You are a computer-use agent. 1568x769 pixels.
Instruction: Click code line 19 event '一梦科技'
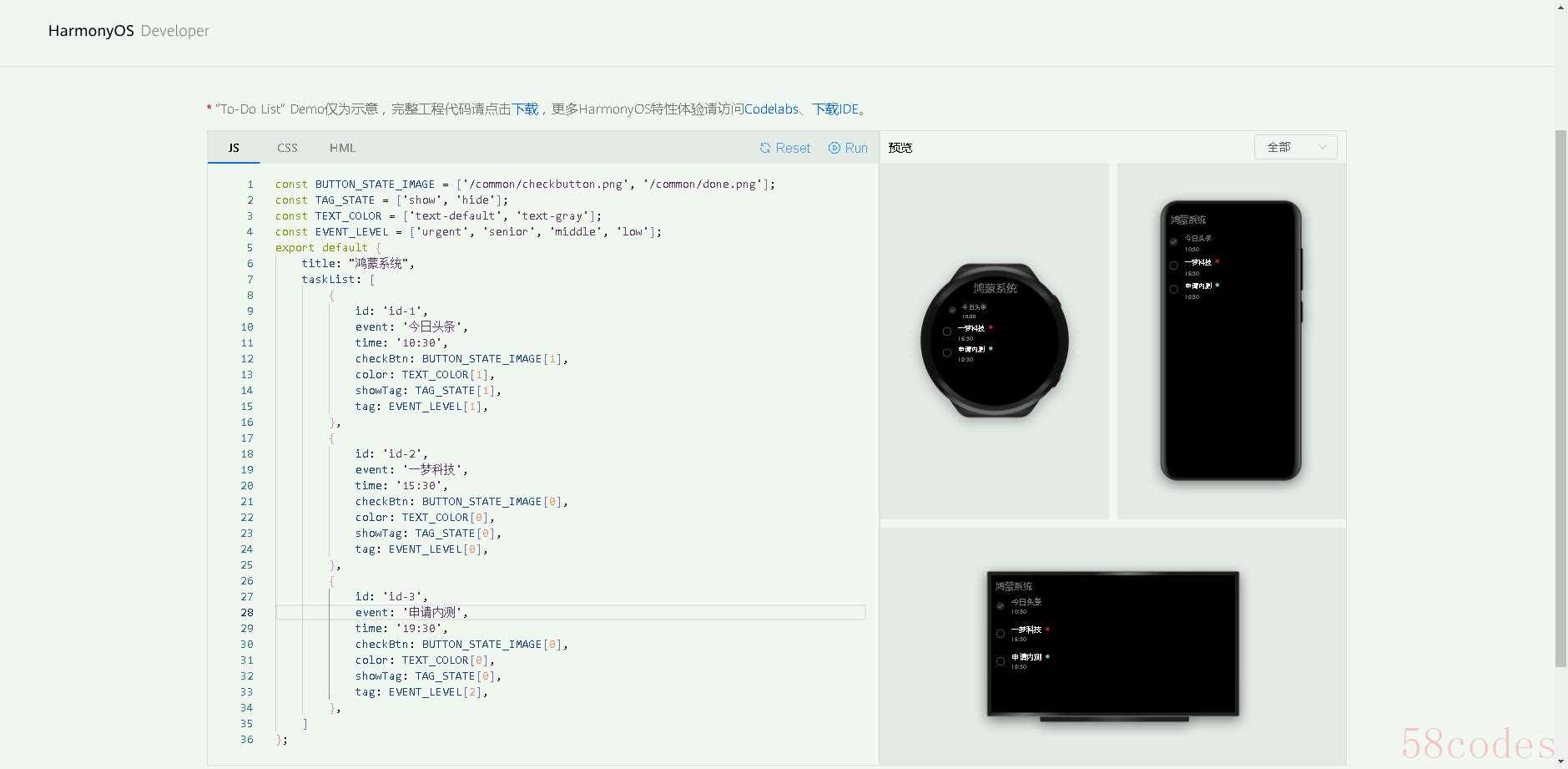411,470
